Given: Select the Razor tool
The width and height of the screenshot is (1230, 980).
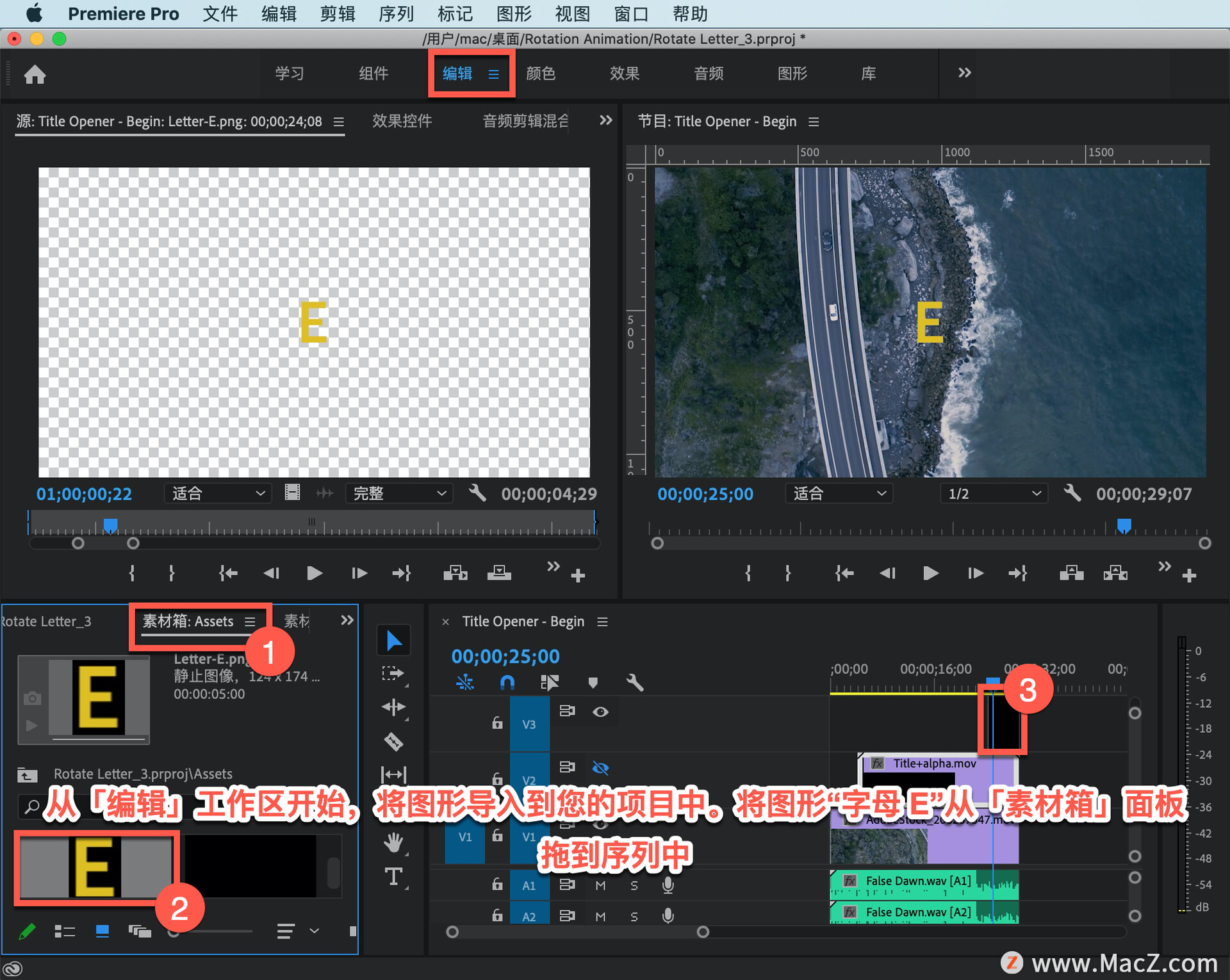Looking at the screenshot, I should click(393, 742).
